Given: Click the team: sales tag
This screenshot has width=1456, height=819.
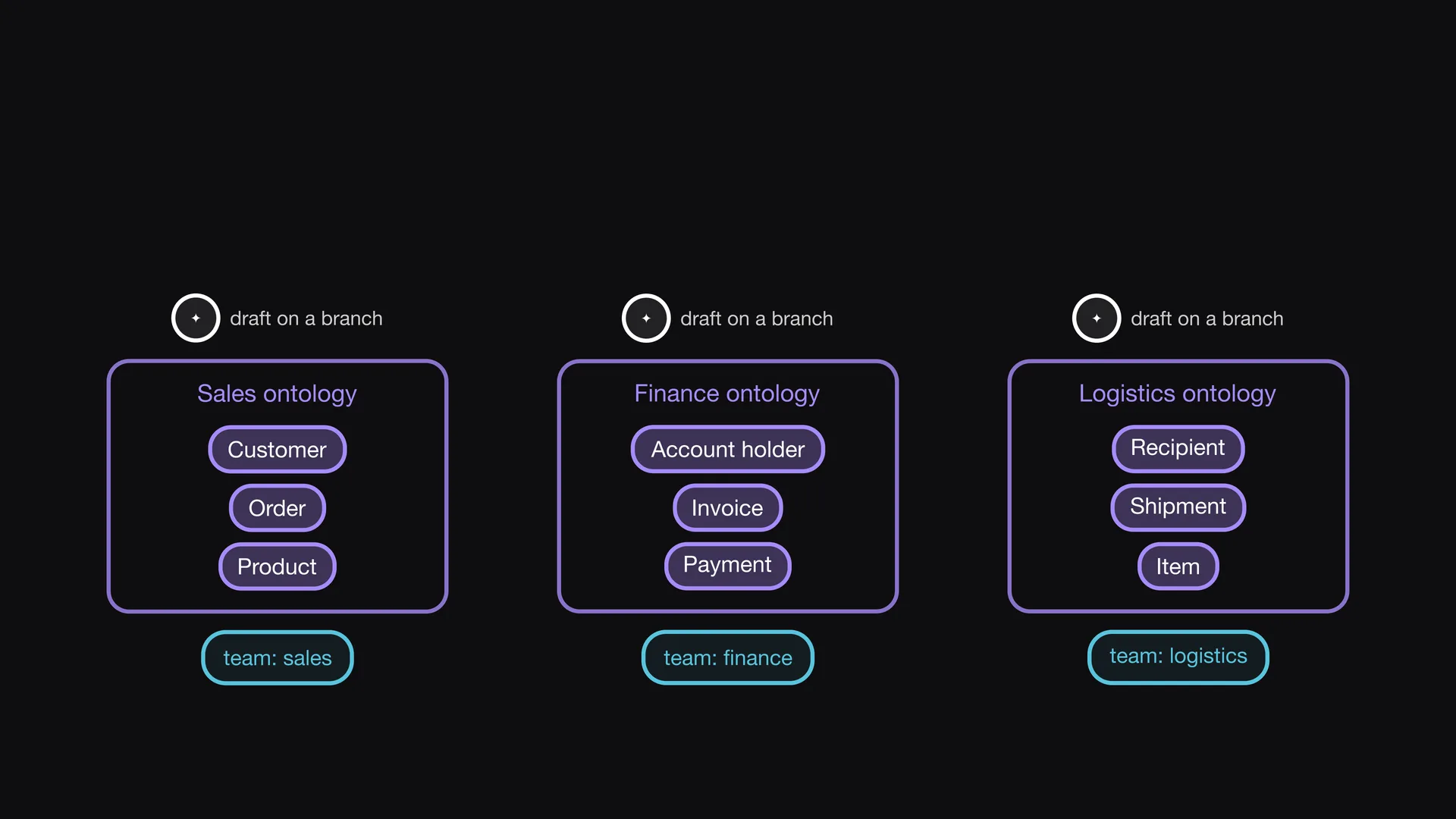Looking at the screenshot, I should pyautogui.click(x=278, y=657).
